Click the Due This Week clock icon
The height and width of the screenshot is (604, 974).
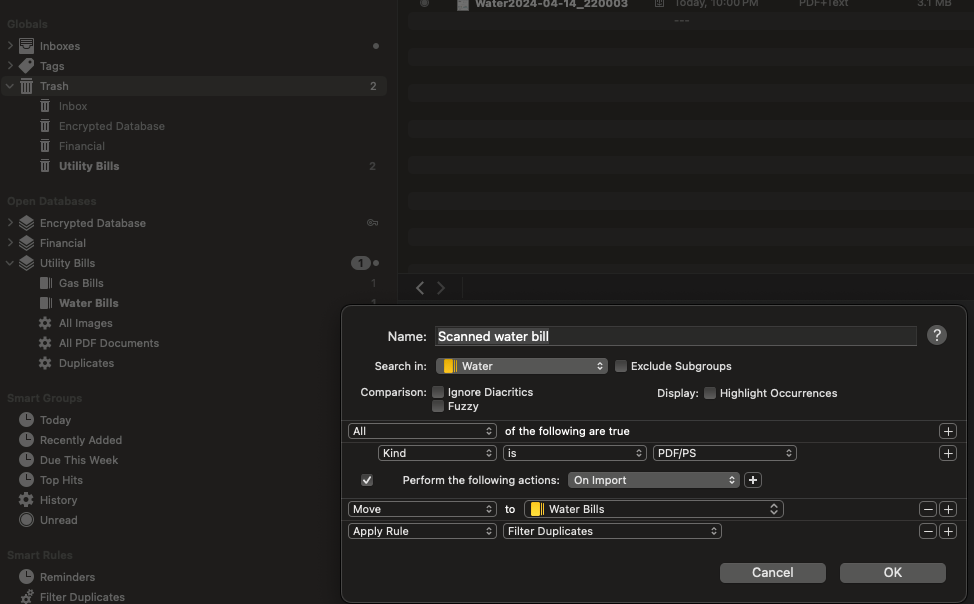[26, 459]
